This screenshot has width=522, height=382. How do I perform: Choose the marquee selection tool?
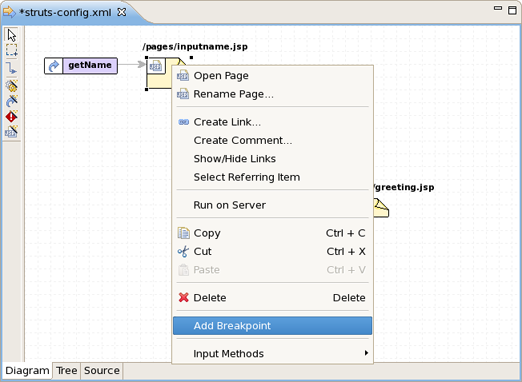coord(12,50)
